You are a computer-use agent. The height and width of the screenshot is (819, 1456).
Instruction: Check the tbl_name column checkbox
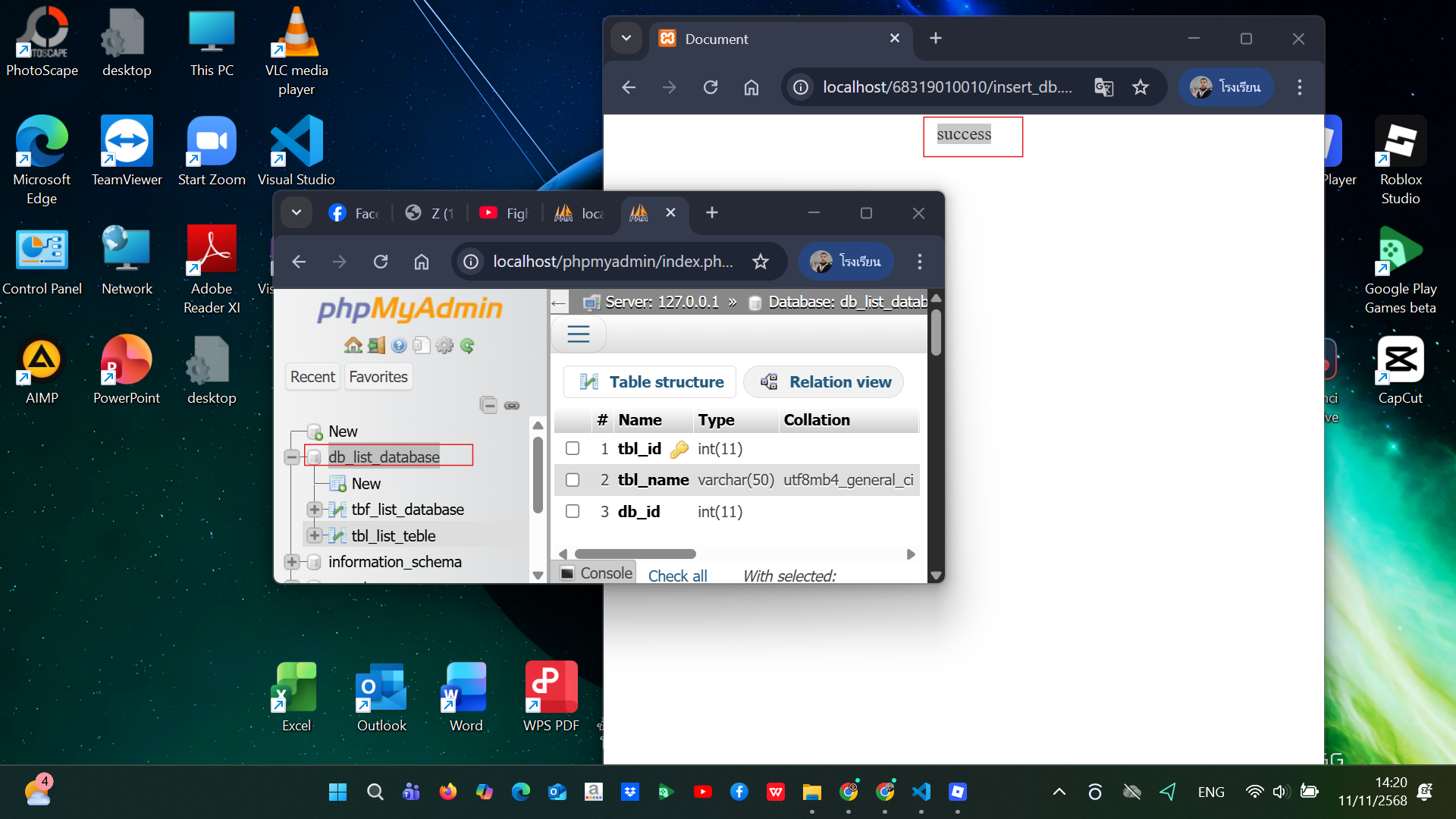pos(573,480)
